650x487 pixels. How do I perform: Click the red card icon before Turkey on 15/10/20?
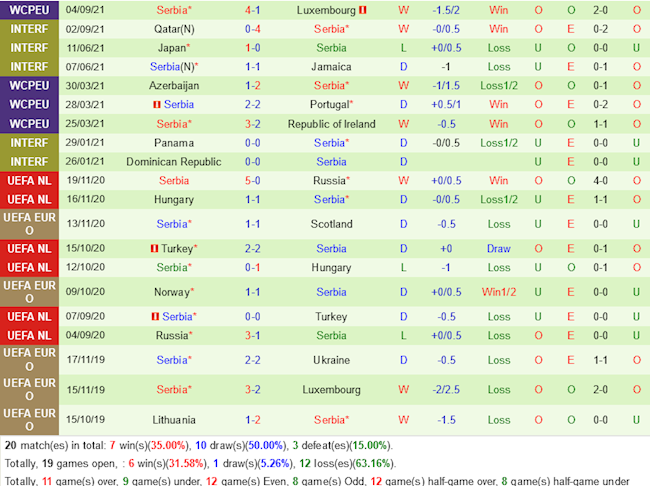(154, 249)
